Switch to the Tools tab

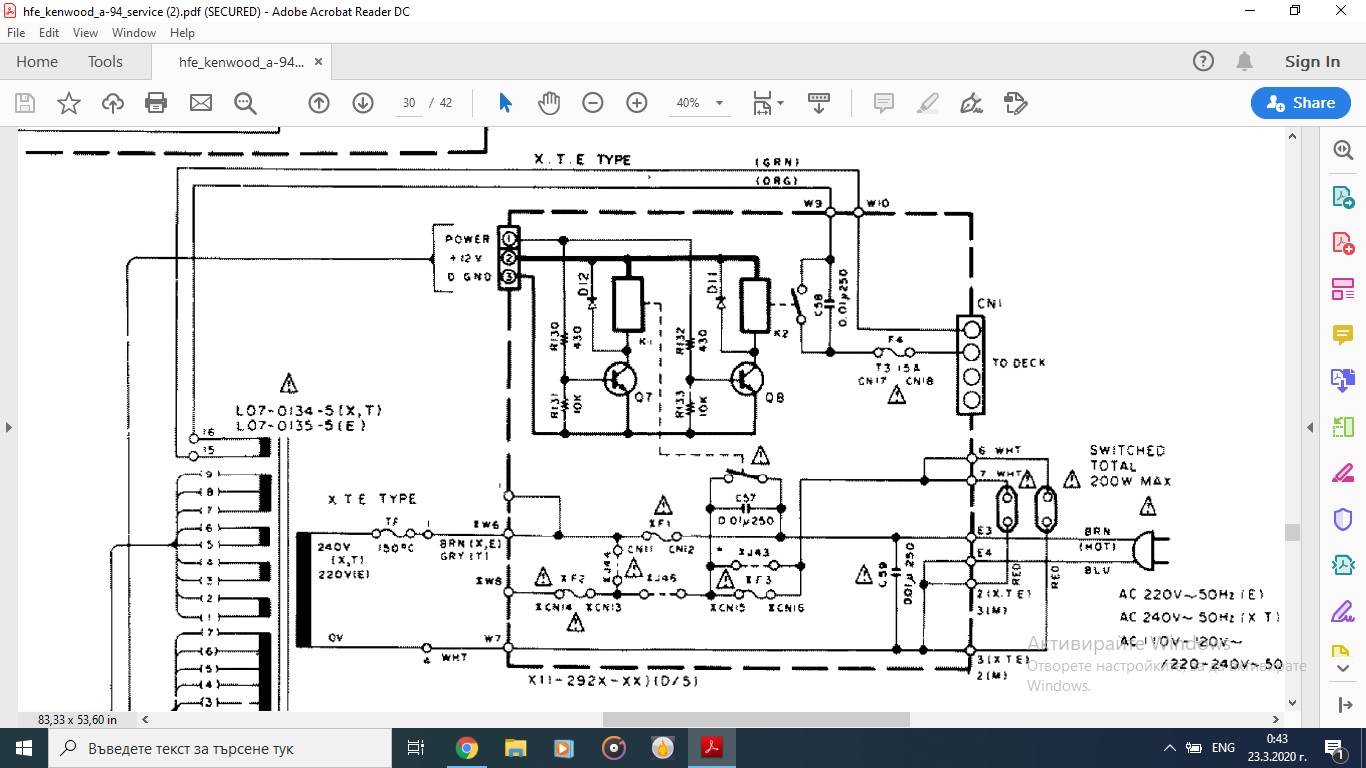pos(105,62)
